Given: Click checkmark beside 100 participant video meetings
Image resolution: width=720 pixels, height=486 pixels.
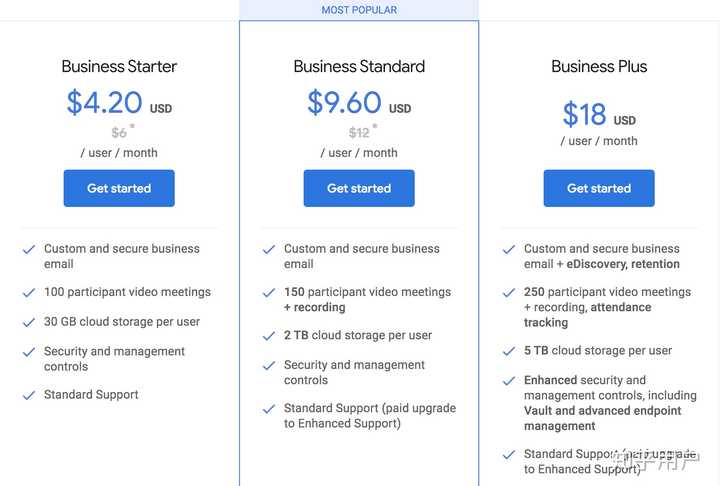Looking at the screenshot, I should [x=29, y=293].
